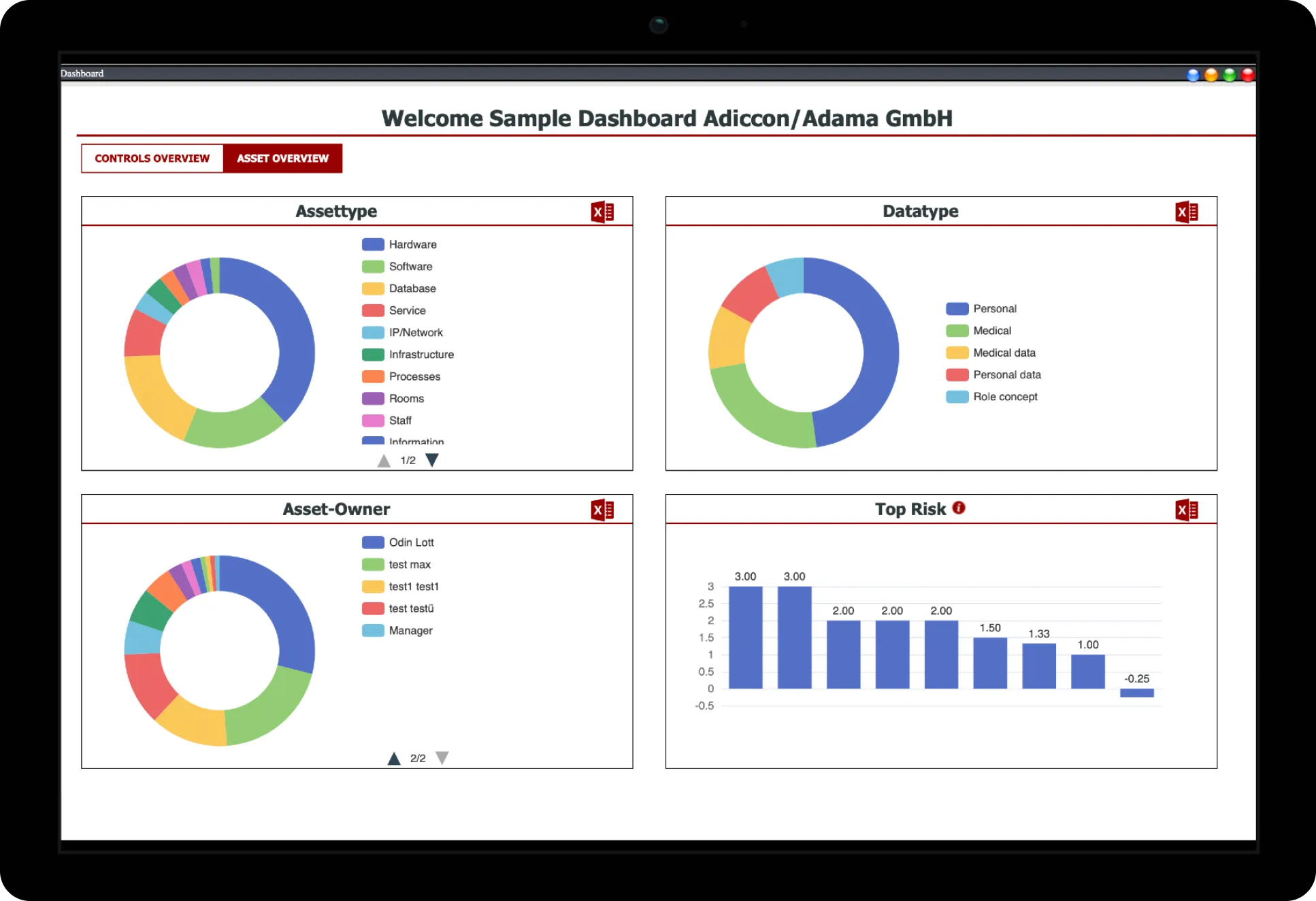The width and height of the screenshot is (1316, 901).
Task: Click the Dashboard window title text
Action: pos(82,73)
